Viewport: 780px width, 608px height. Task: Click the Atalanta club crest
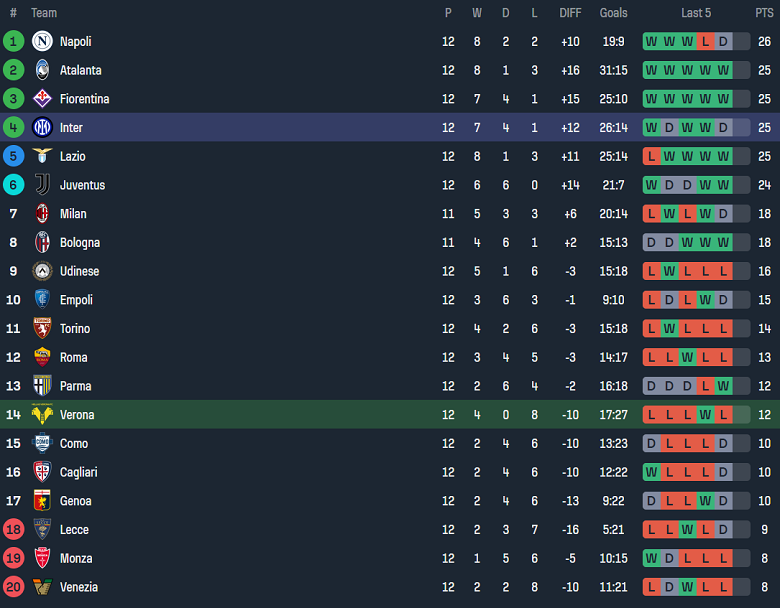click(x=42, y=70)
